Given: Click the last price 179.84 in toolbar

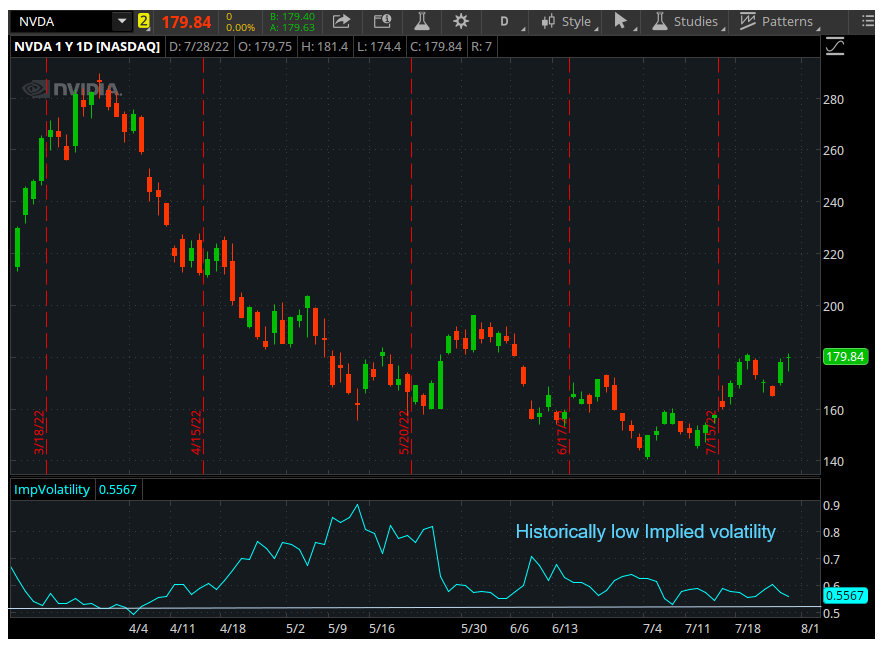Looking at the screenshot, I should point(186,23).
